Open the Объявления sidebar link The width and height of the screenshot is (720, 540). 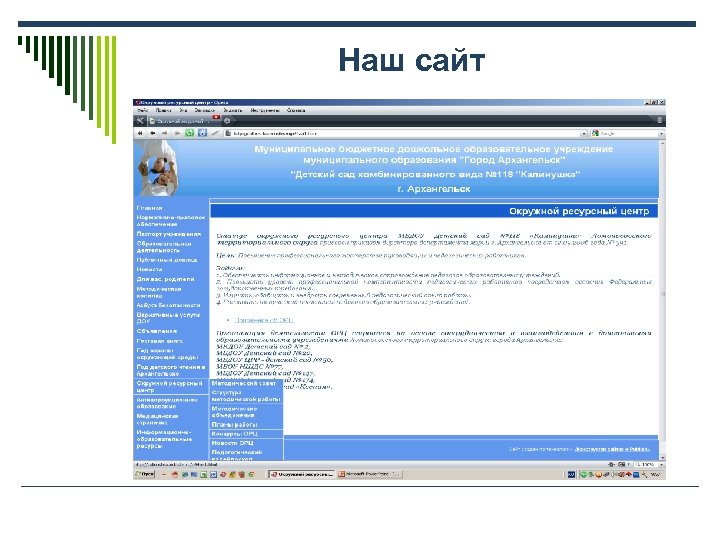[x=157, y=331]
